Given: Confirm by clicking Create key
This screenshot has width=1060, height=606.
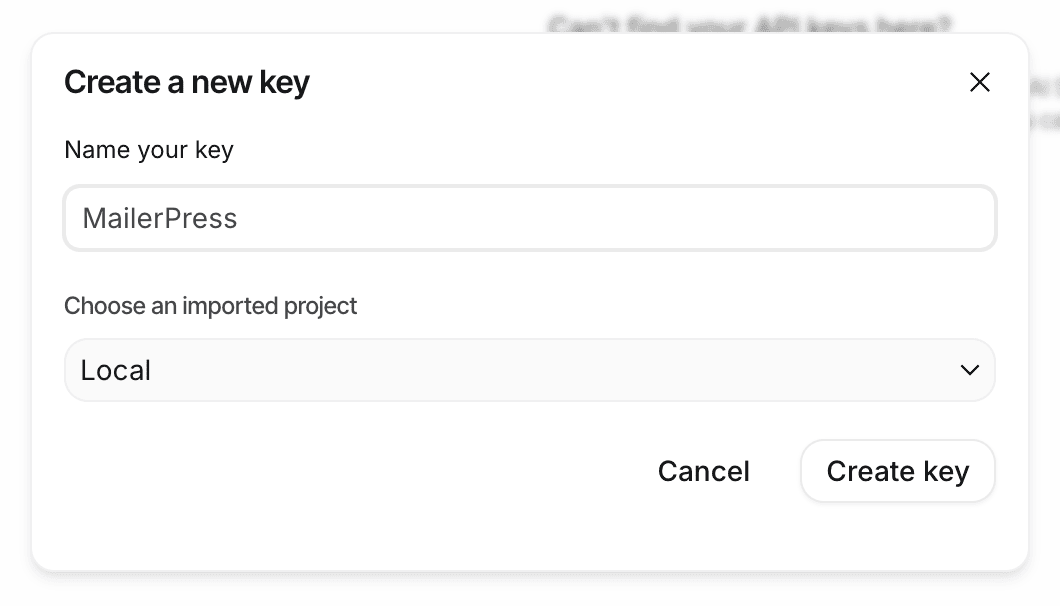Looking at the screenshot, I should pos(897,471).
